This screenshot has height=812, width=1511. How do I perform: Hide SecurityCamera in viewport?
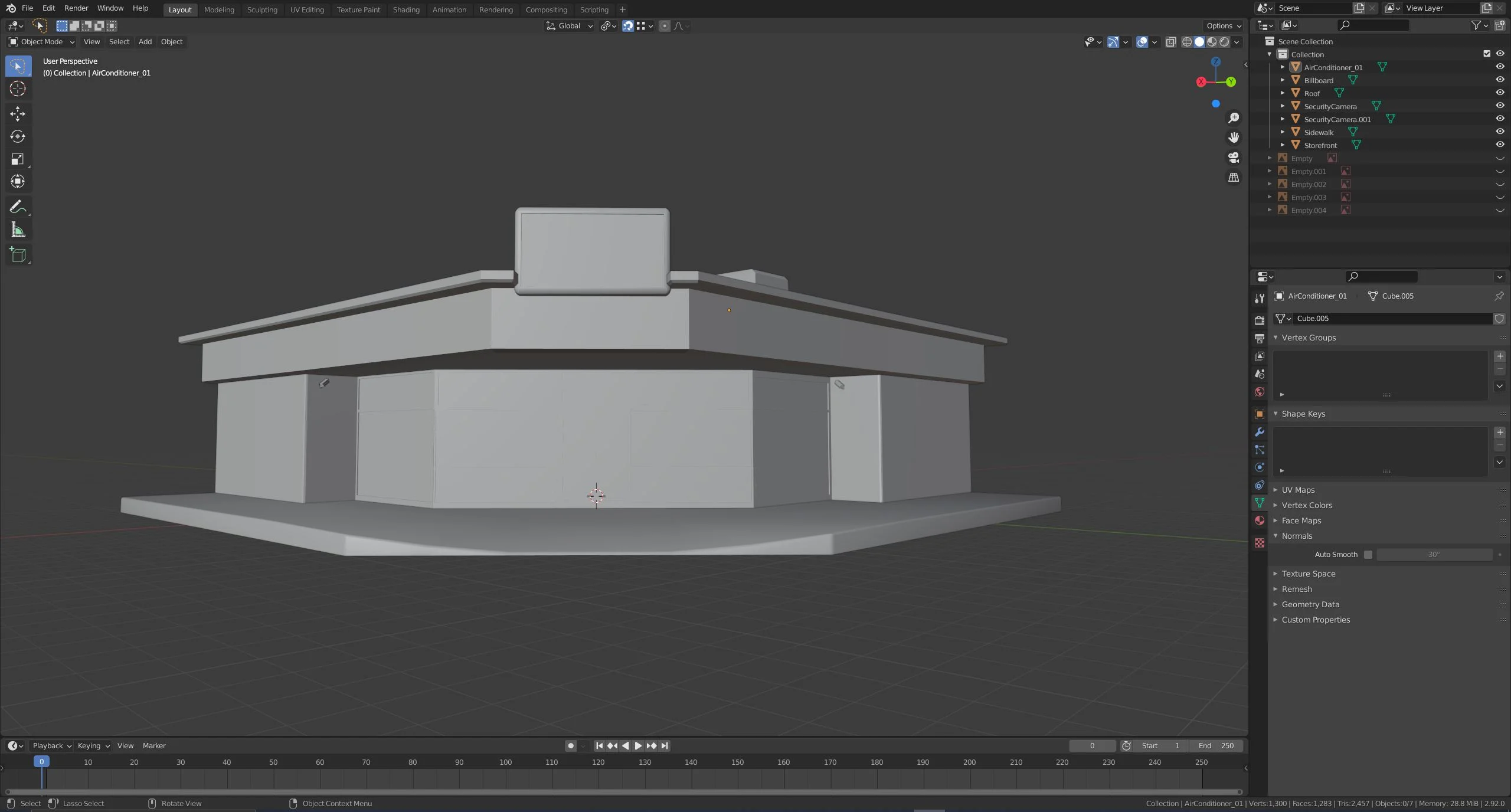click(1500, 106)
